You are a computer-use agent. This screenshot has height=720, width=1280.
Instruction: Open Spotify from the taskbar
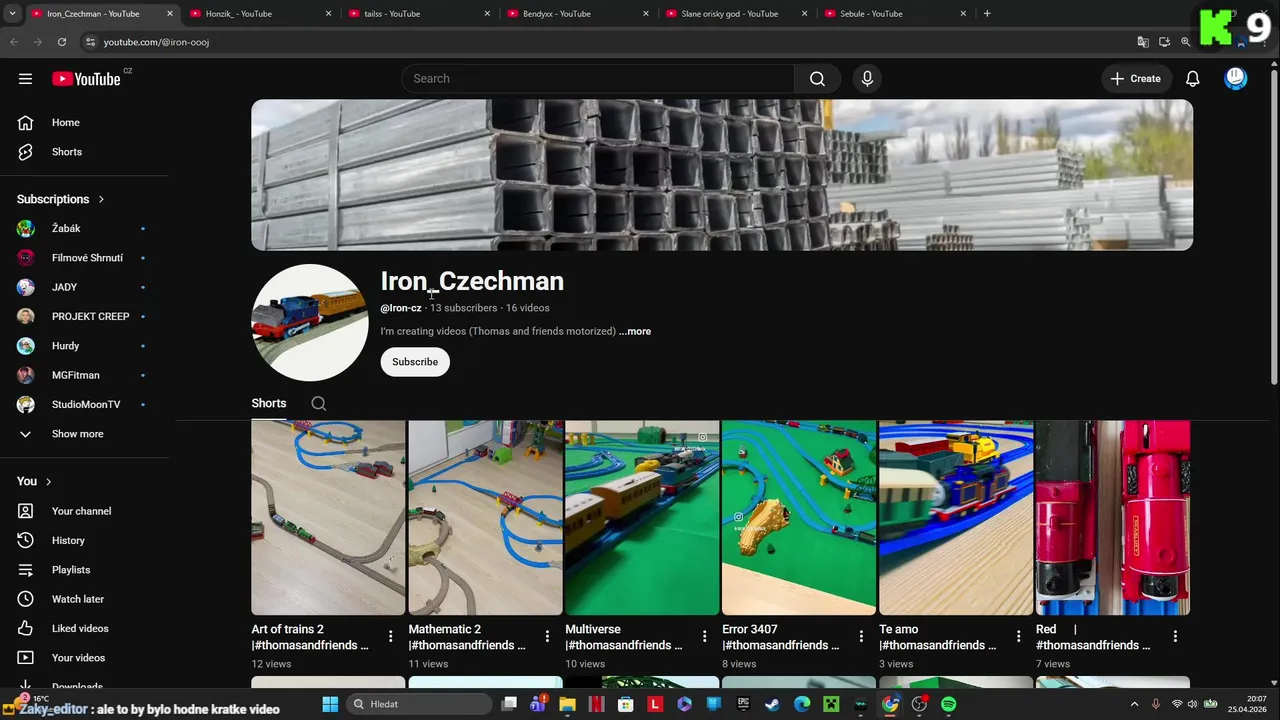point(948,704)
